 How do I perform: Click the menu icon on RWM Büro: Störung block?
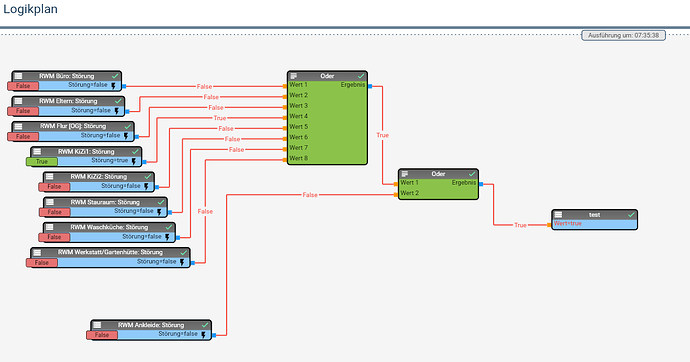click(x=18, y=76)
